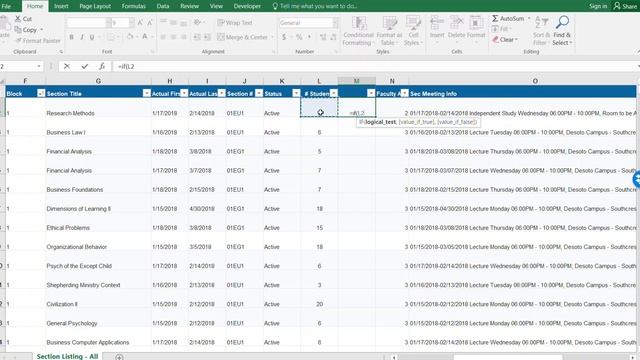Open Actual First filter dropdown

[184, 93]
